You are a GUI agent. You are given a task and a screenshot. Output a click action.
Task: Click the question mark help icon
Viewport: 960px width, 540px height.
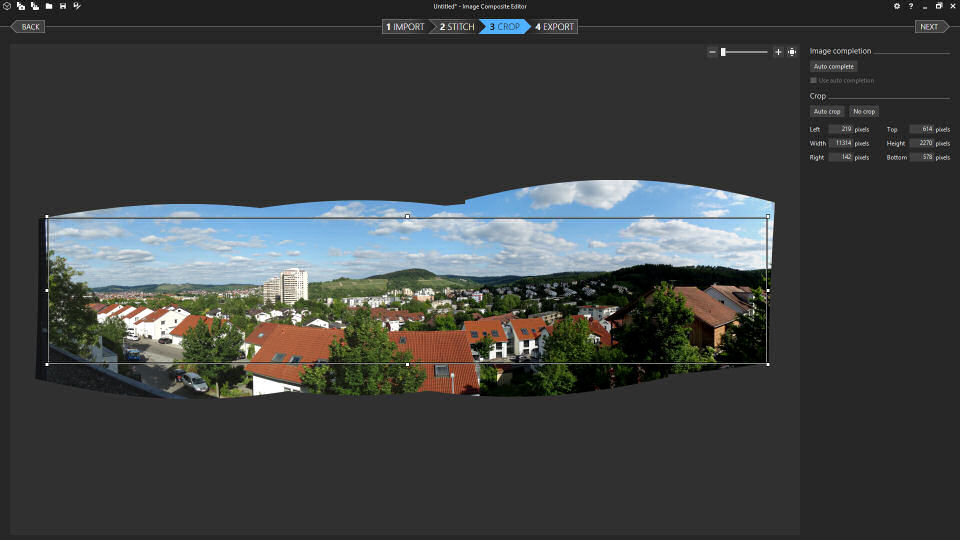click(x=910, y=6)
